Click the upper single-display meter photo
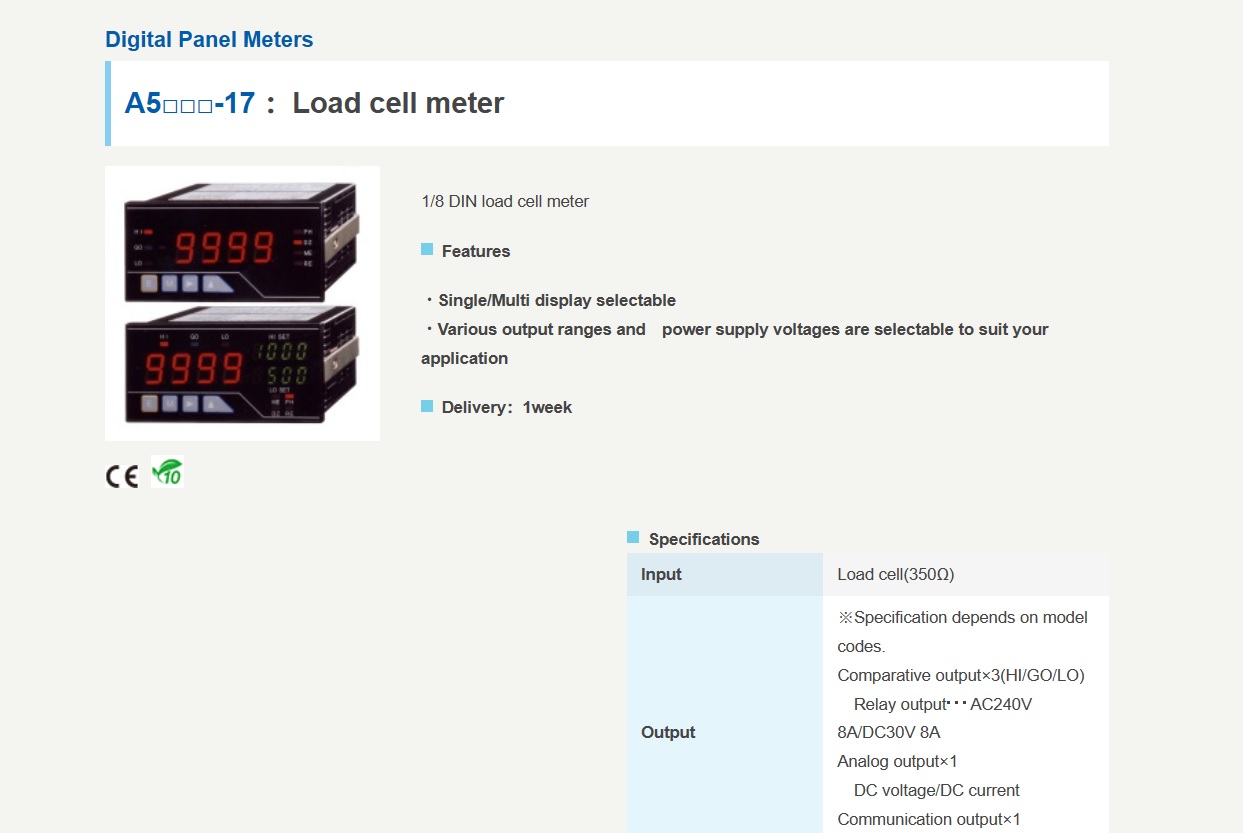Image resolution: width=1243 pixels, height=833 pixels. (240, 242)
